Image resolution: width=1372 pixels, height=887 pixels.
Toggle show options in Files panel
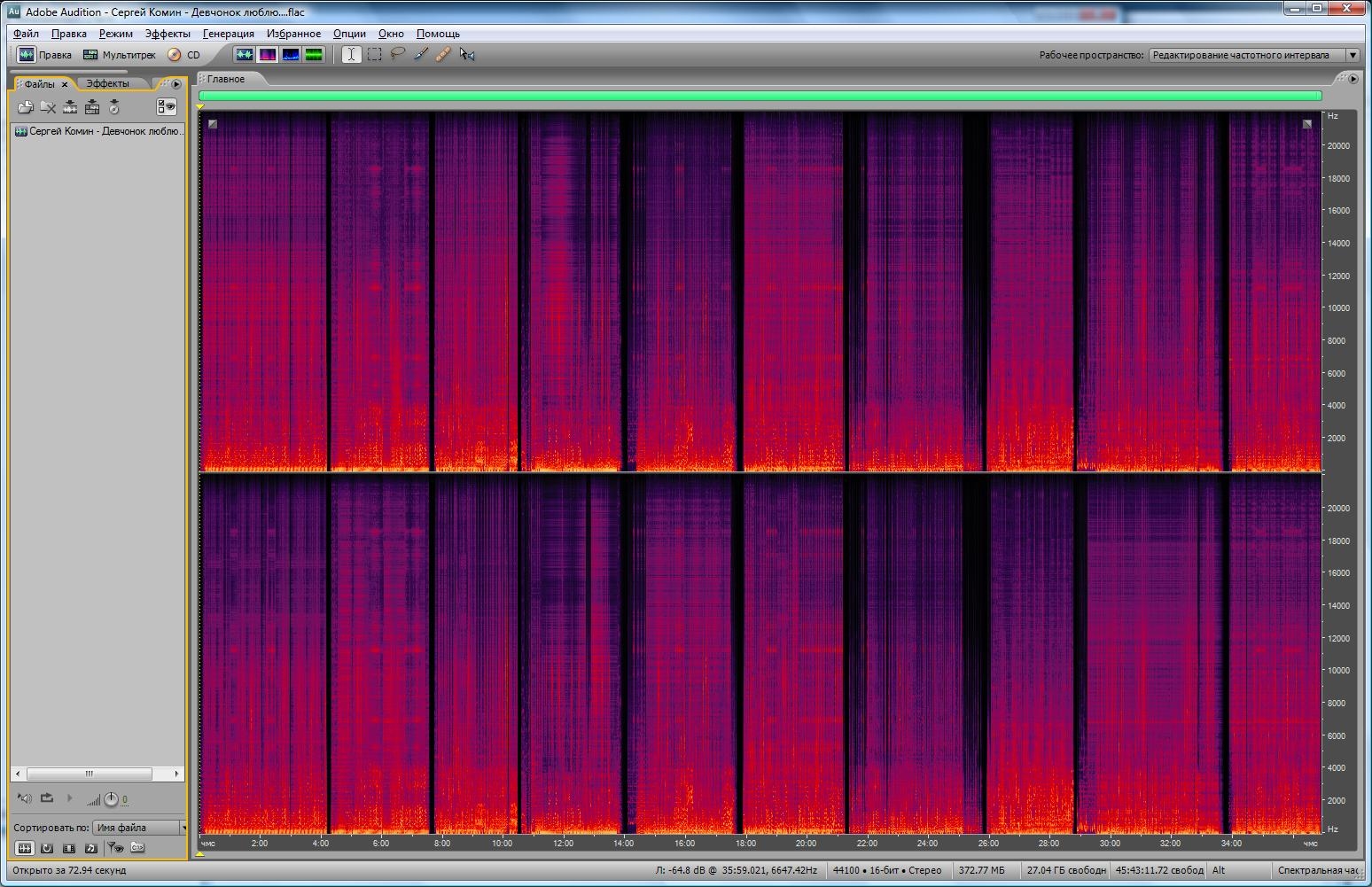click(x=167, y=107)
